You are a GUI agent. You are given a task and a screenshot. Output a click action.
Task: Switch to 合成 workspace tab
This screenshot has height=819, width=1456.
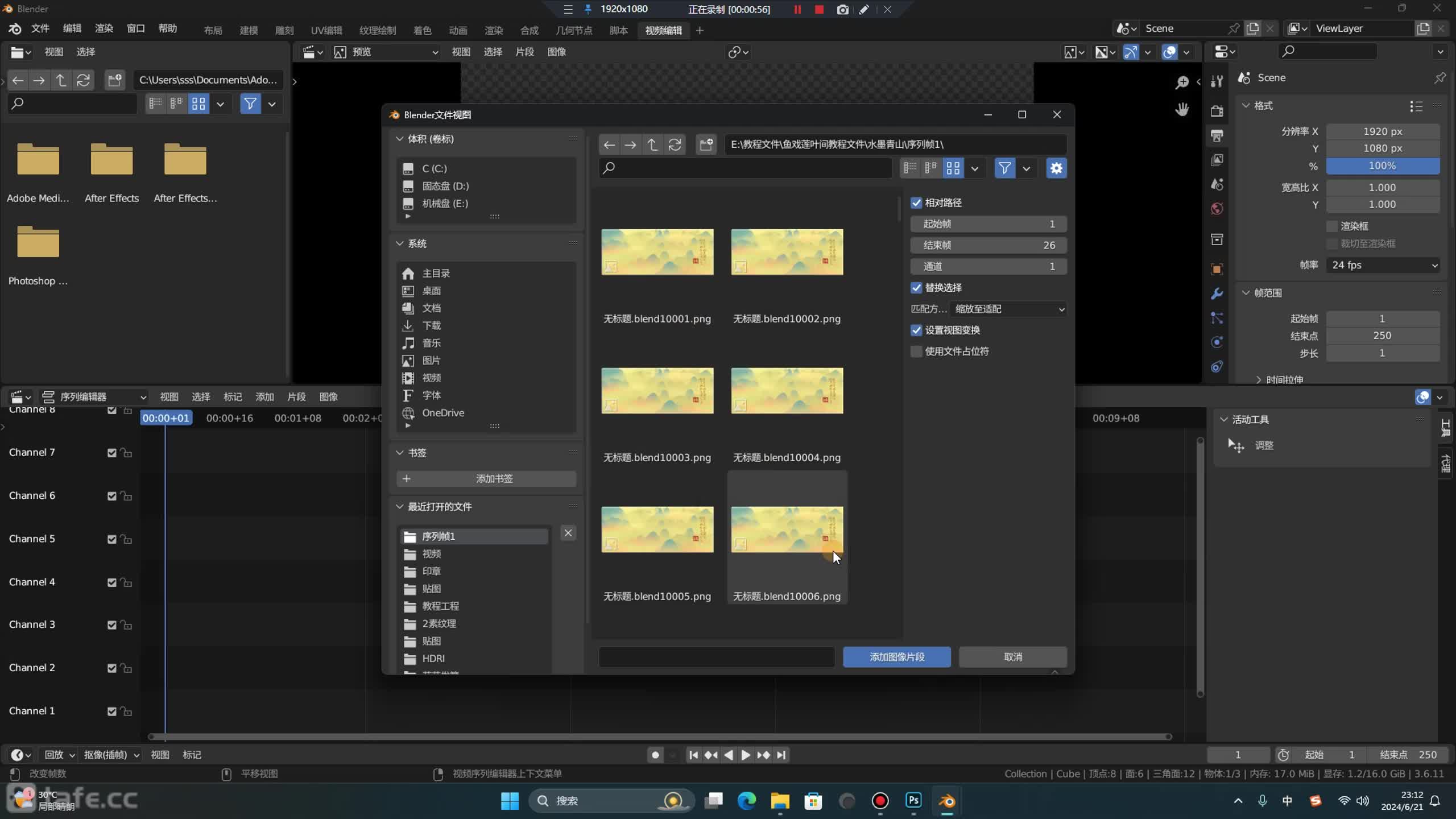click(x=529, y=30)
